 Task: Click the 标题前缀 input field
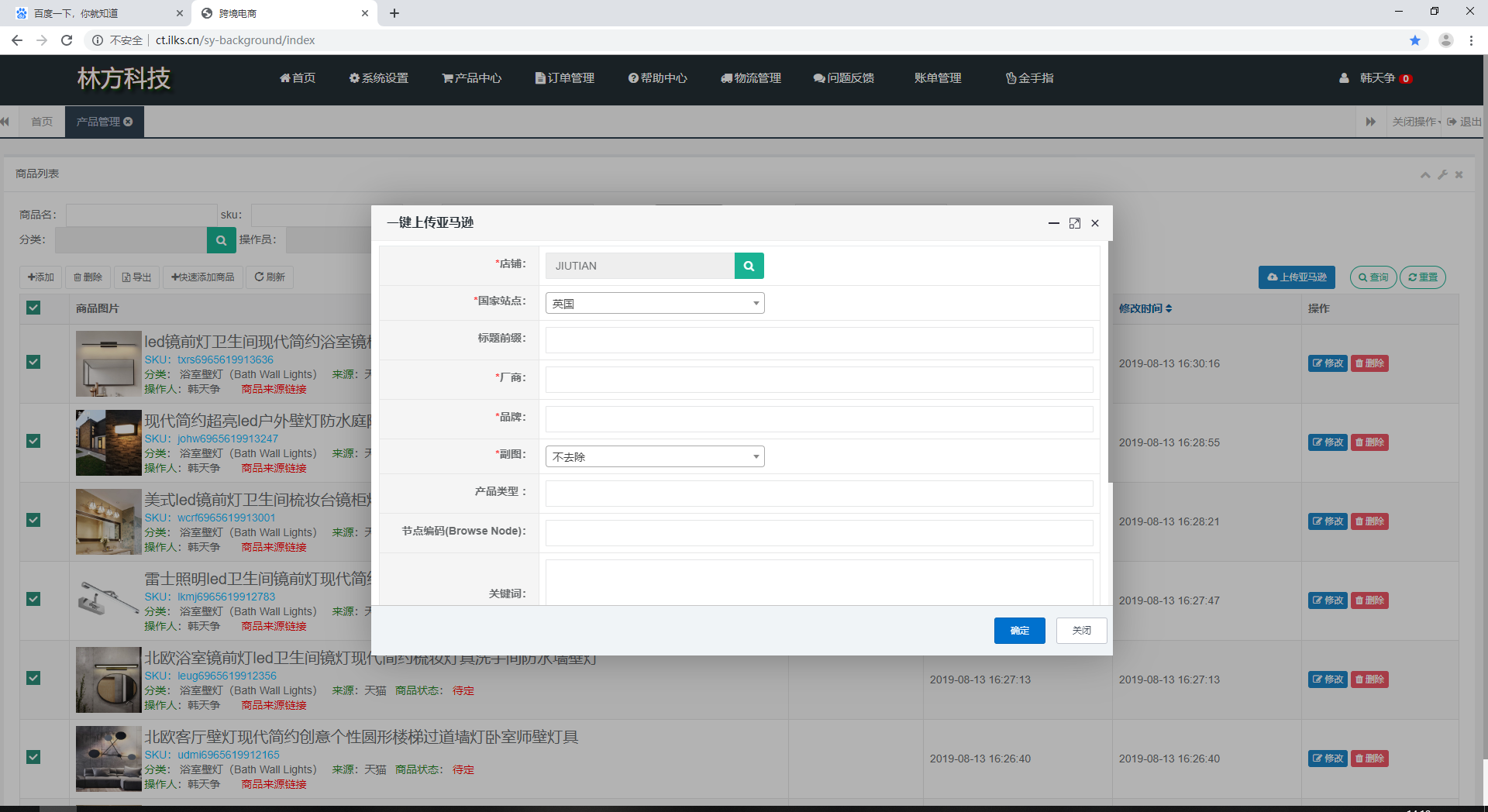819,340
